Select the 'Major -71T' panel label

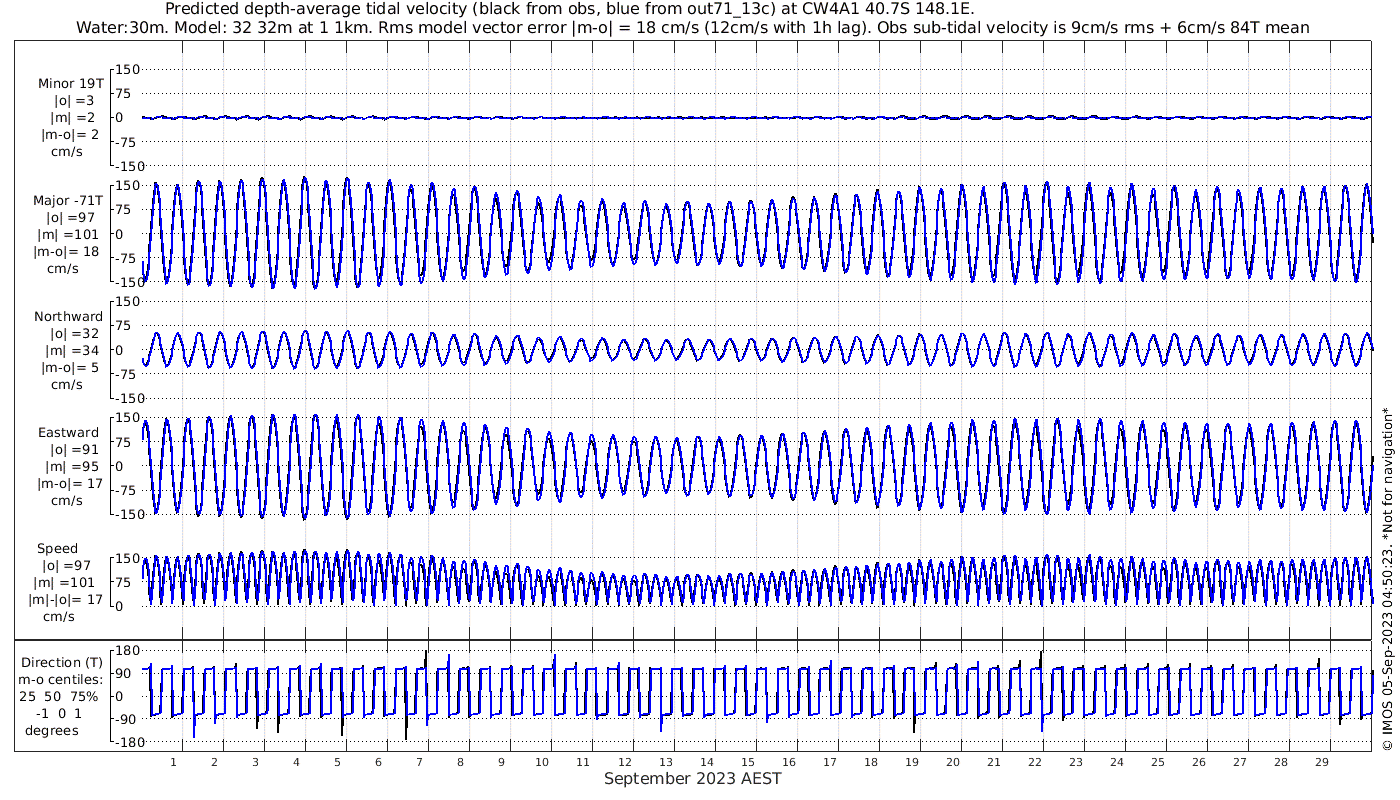(68, 201)
